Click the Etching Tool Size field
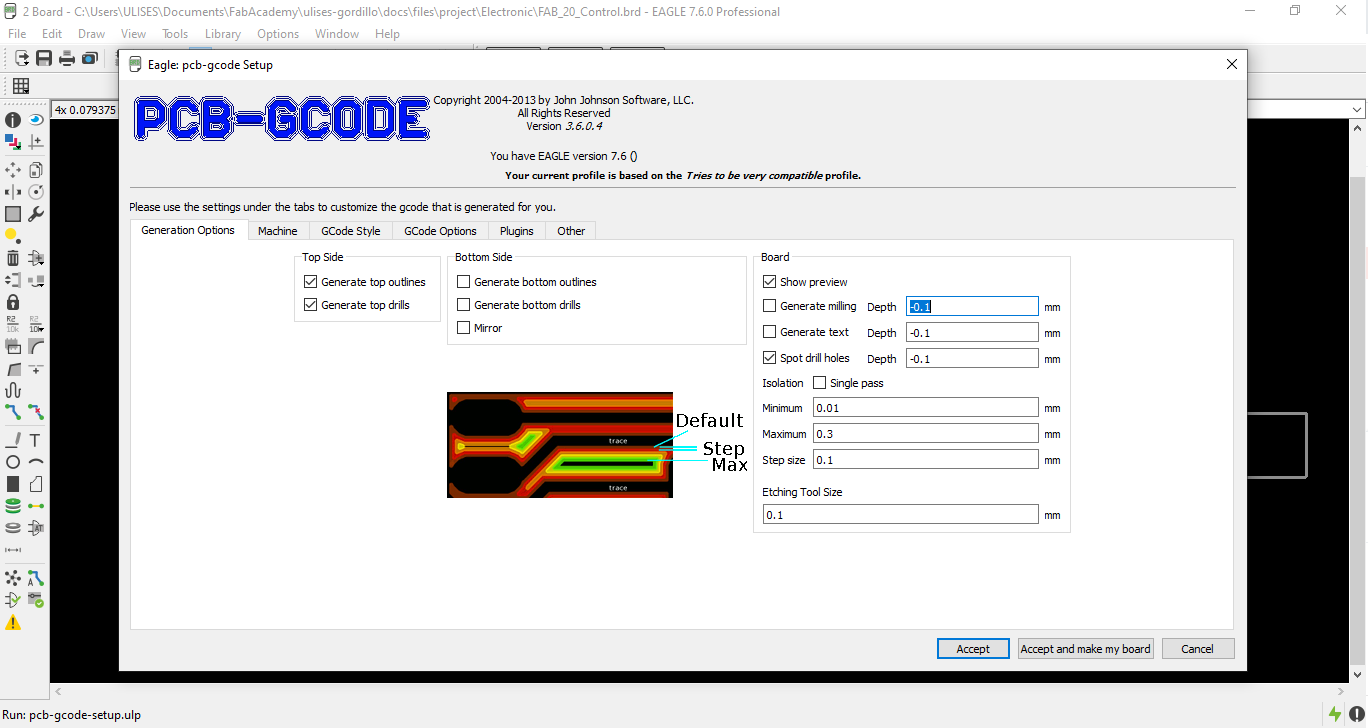The width and height of the screenshot is (1368, 728). (901, 515)
